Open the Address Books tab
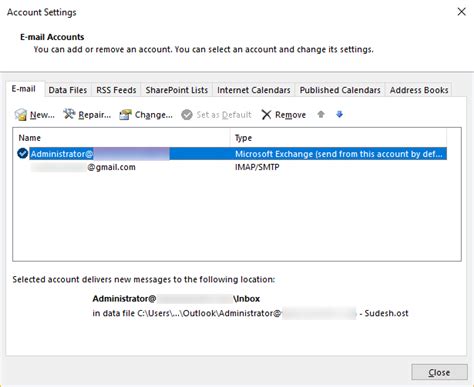This screenshot has height=387, width=474. (x=419, y=90)
